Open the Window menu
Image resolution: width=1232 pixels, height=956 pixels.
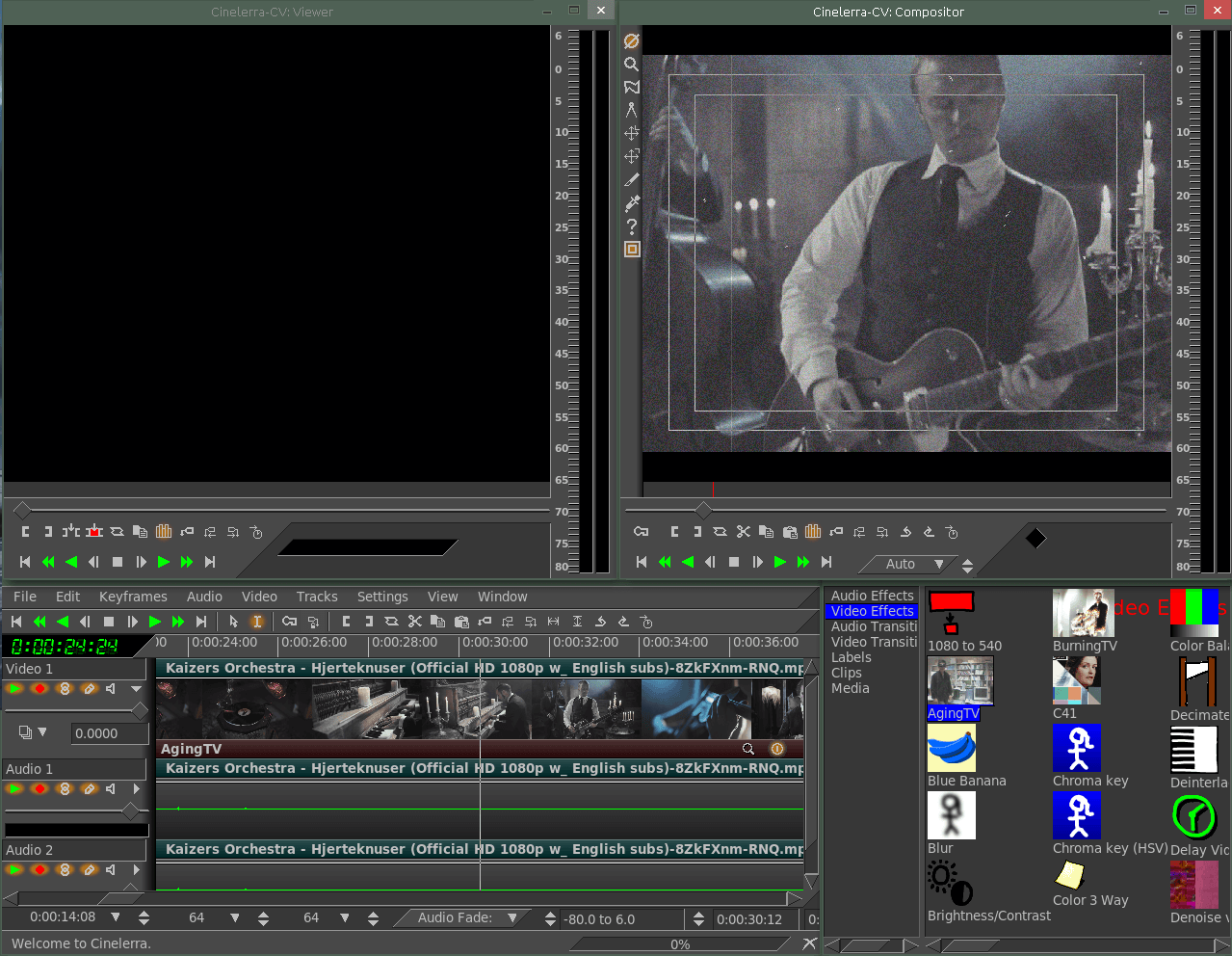coord(503,597)
